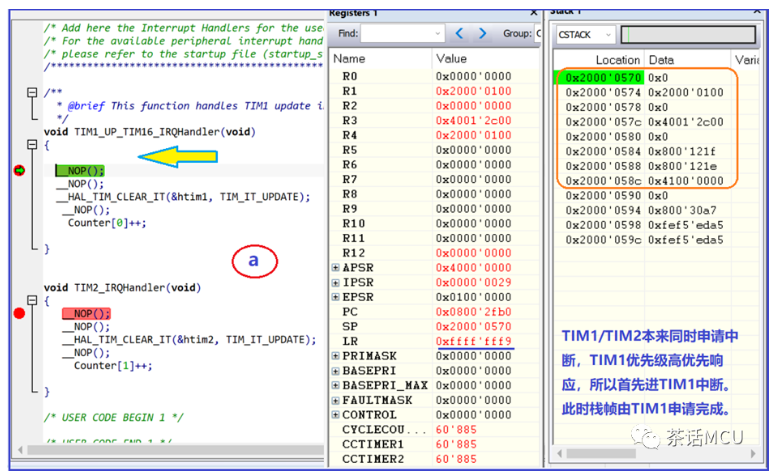Expand the EPSR register
The image size is (777, 476).
point(335,297)
